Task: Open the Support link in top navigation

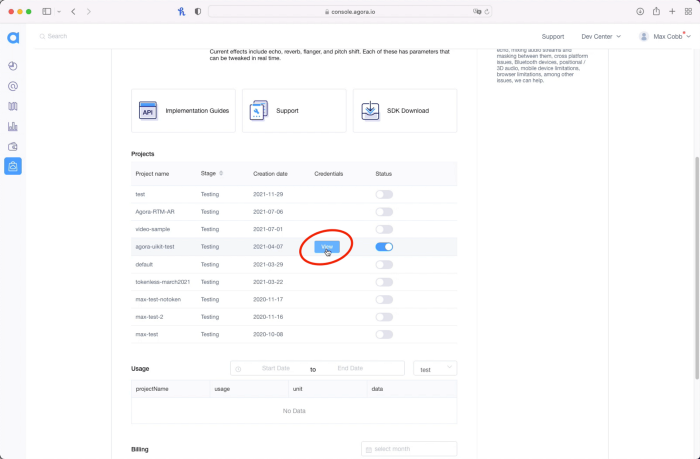Action: (553, 37)
